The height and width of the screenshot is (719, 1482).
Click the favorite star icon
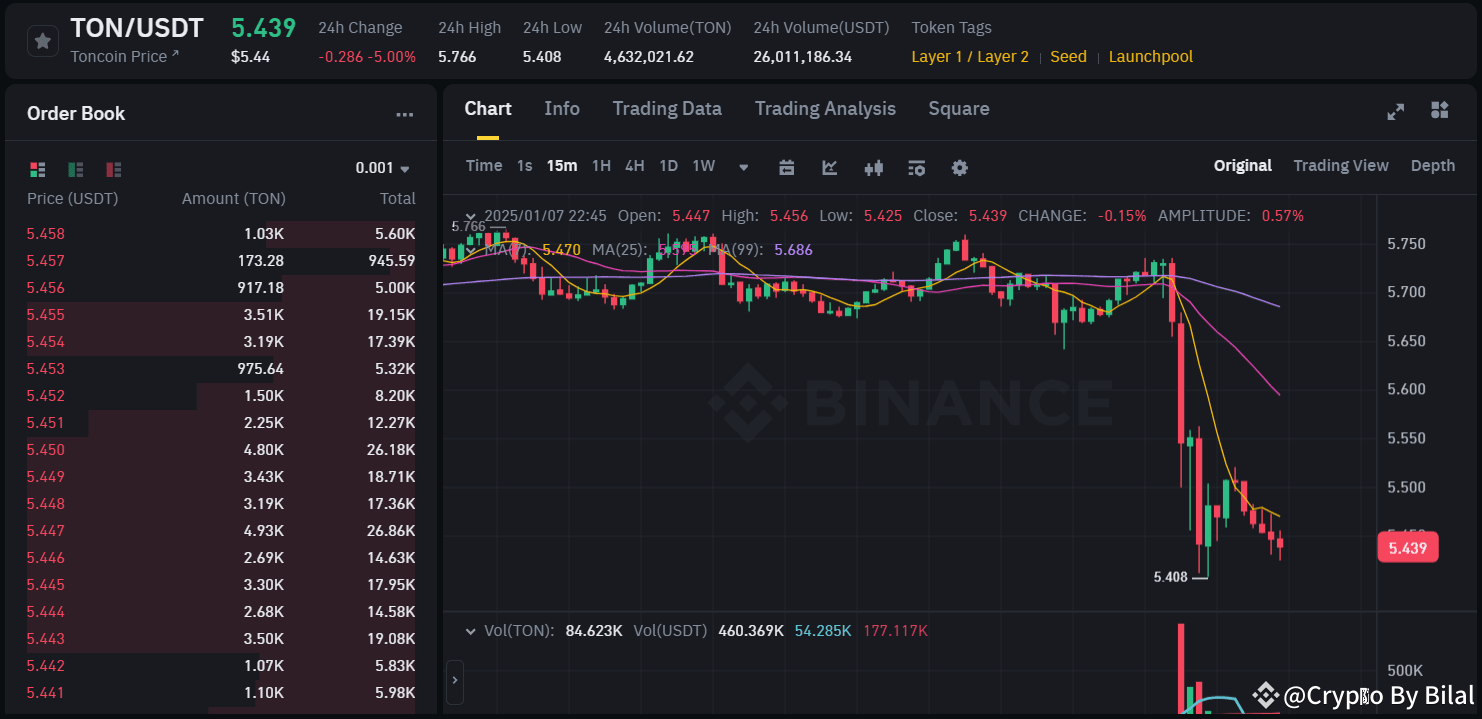40,41
